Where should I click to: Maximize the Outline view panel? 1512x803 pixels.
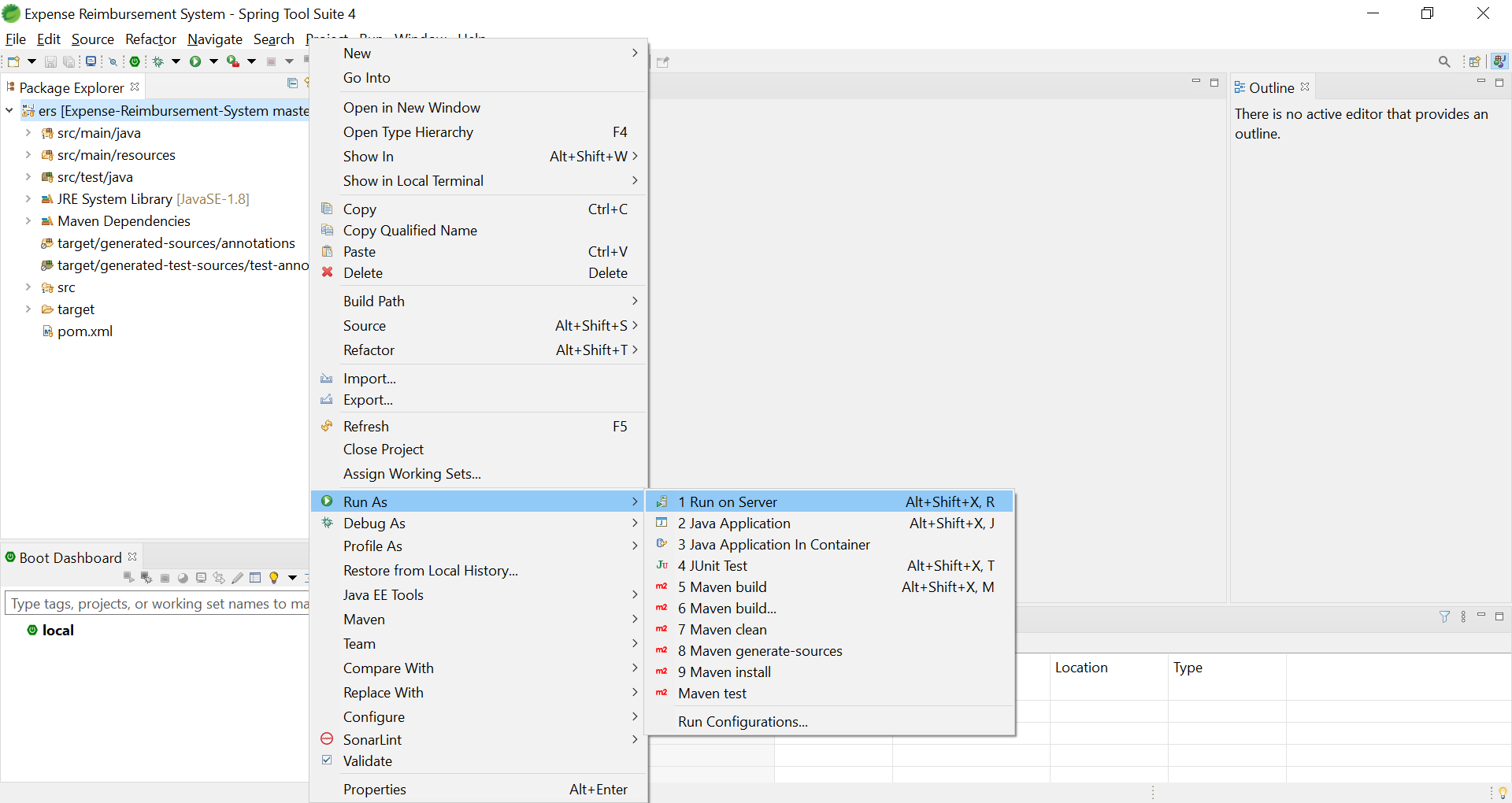tap(1499, 82)
